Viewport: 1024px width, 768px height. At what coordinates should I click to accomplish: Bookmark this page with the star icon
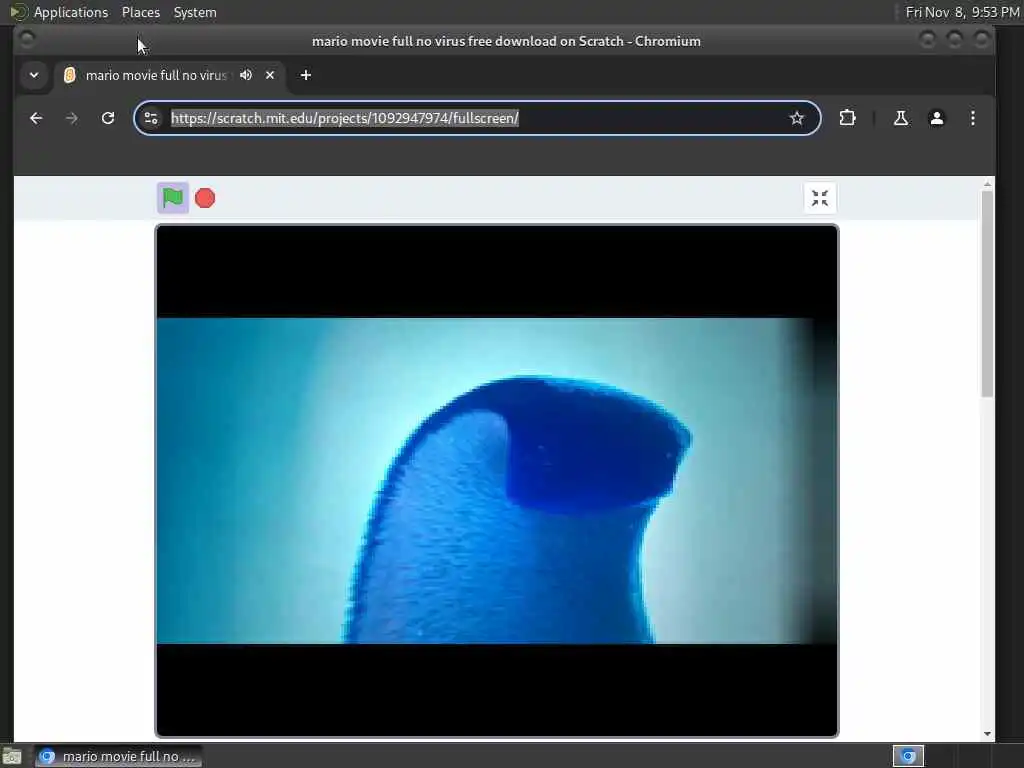click(796, 118)
